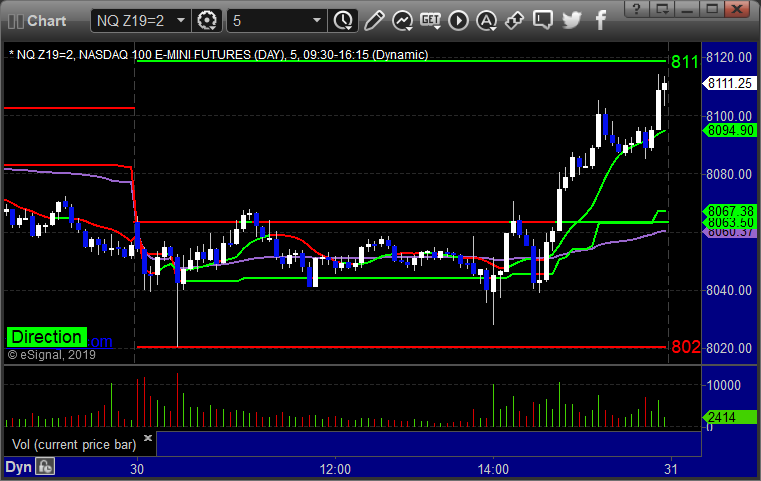Open the studies chart-line icon menu
The width and height of the screenshot is (761, 481).
coord(402,21)
